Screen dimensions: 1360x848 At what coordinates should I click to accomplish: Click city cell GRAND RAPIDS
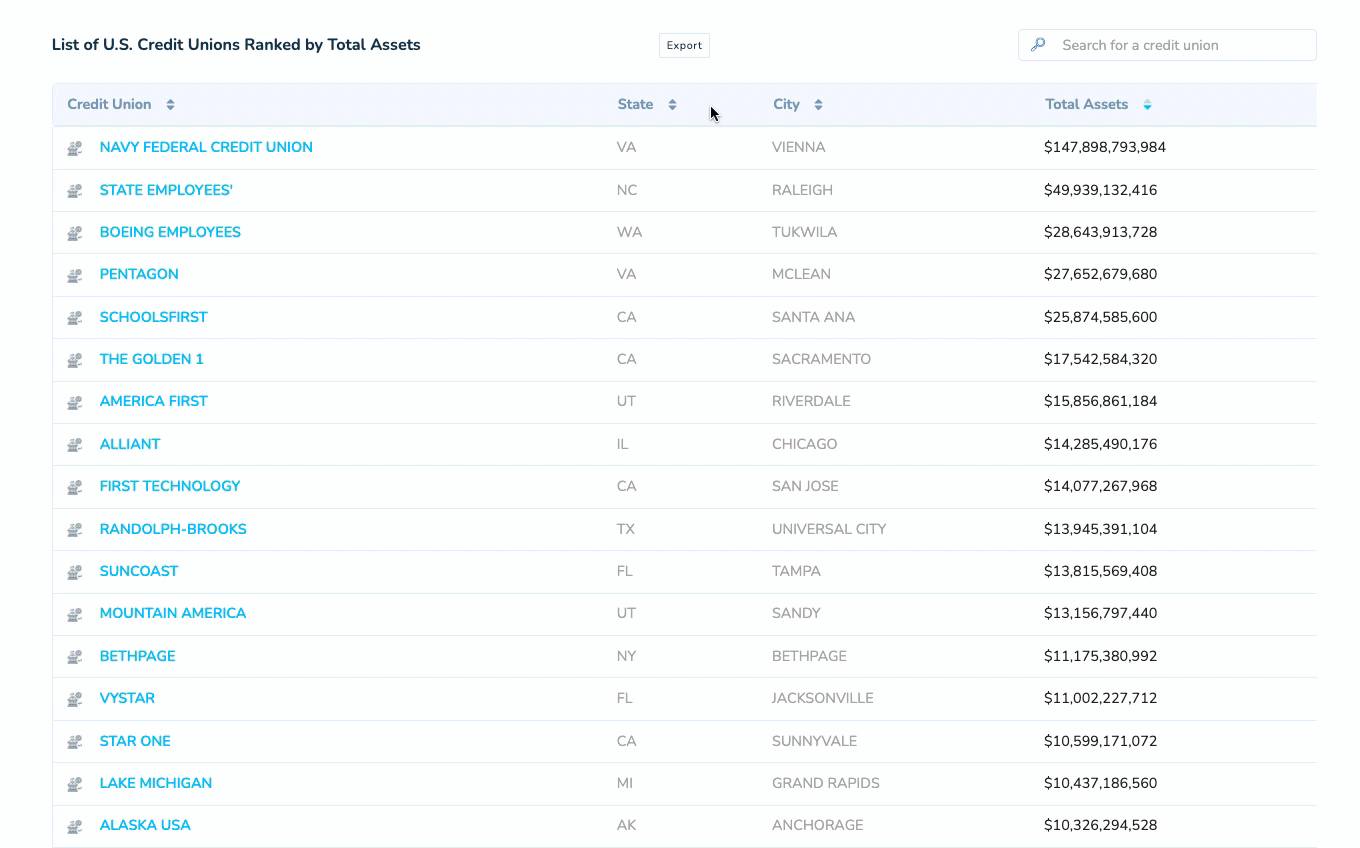[x=826, y=783]
